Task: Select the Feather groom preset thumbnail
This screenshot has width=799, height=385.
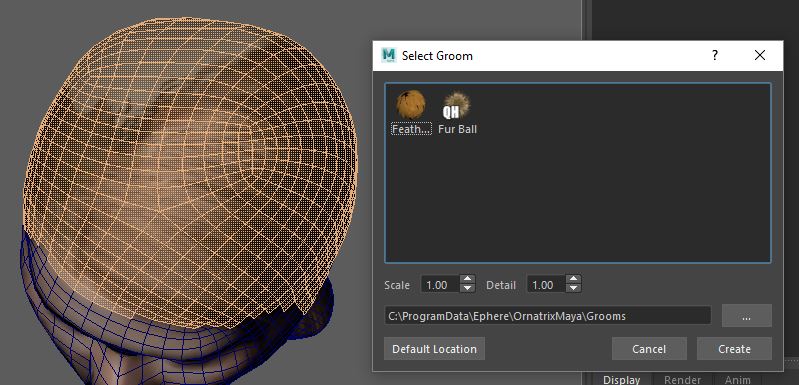Action: 411,104
